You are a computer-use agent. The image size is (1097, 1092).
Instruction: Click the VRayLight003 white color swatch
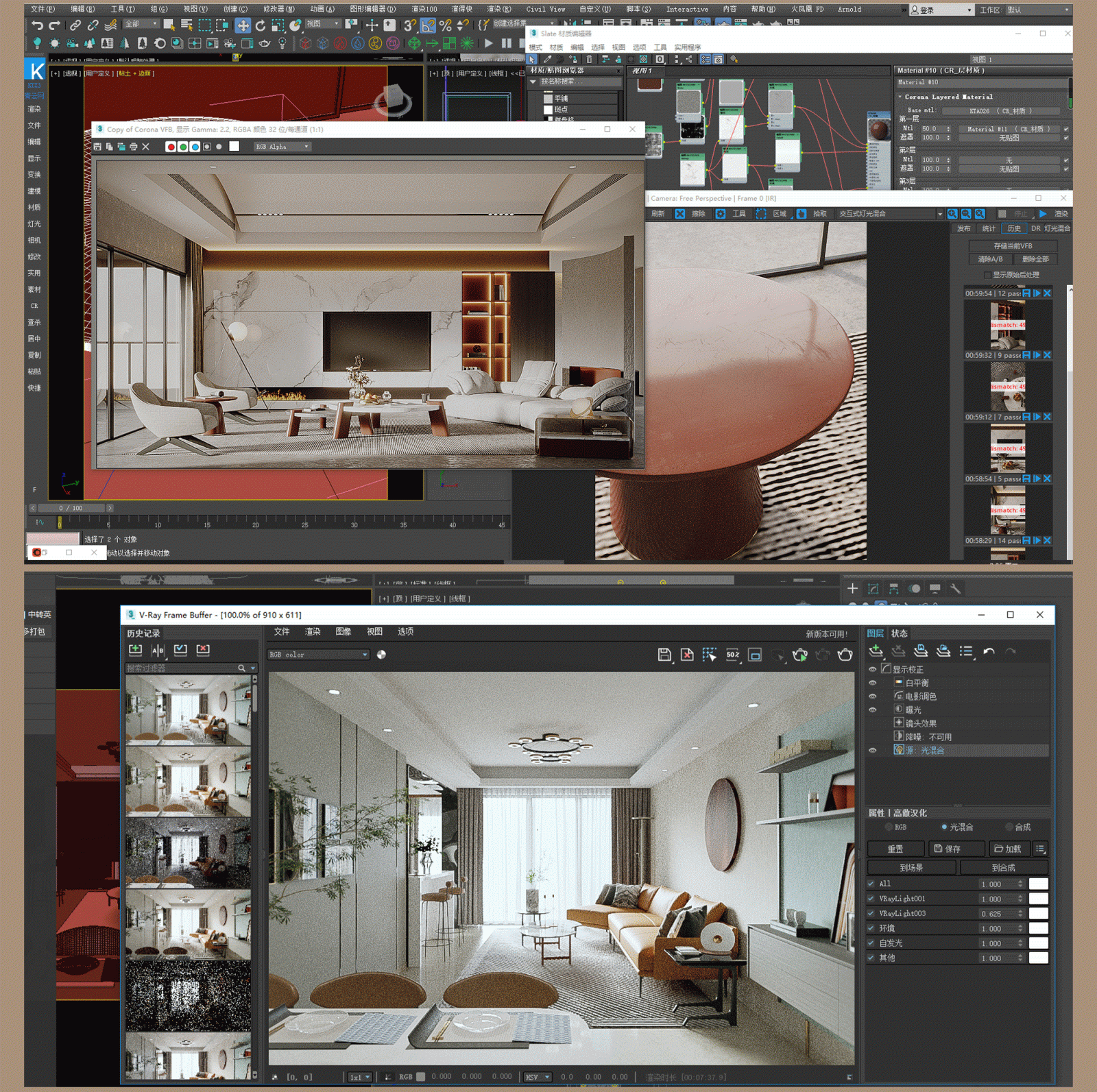1038,913
